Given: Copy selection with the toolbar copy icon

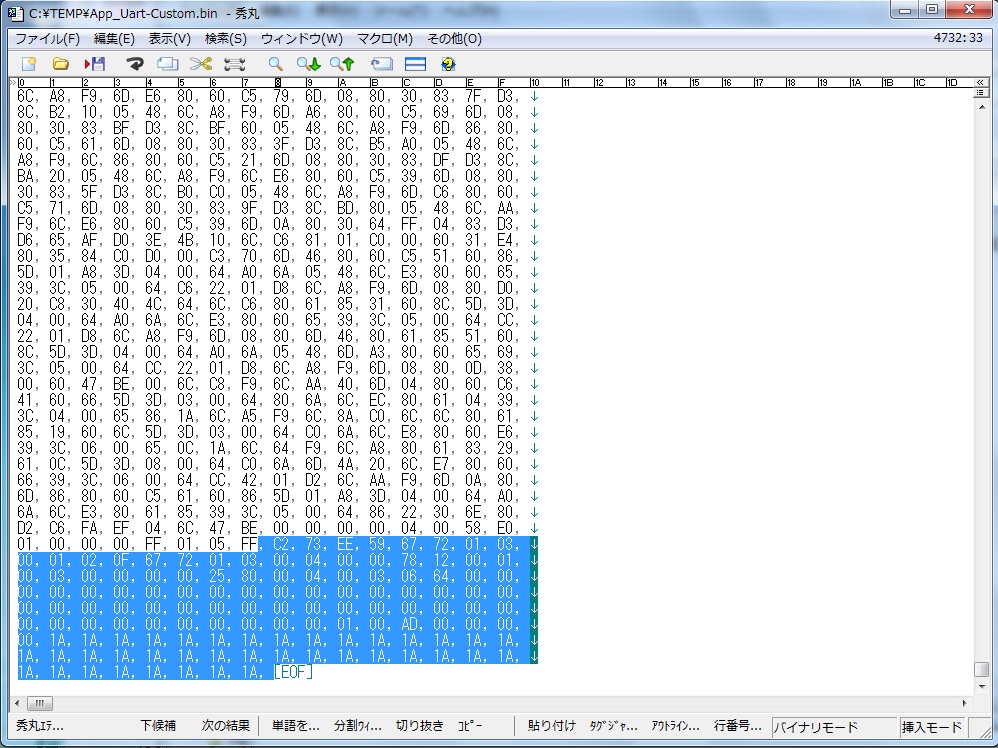Looking at the screenshot, I should [x=167, y=64].
